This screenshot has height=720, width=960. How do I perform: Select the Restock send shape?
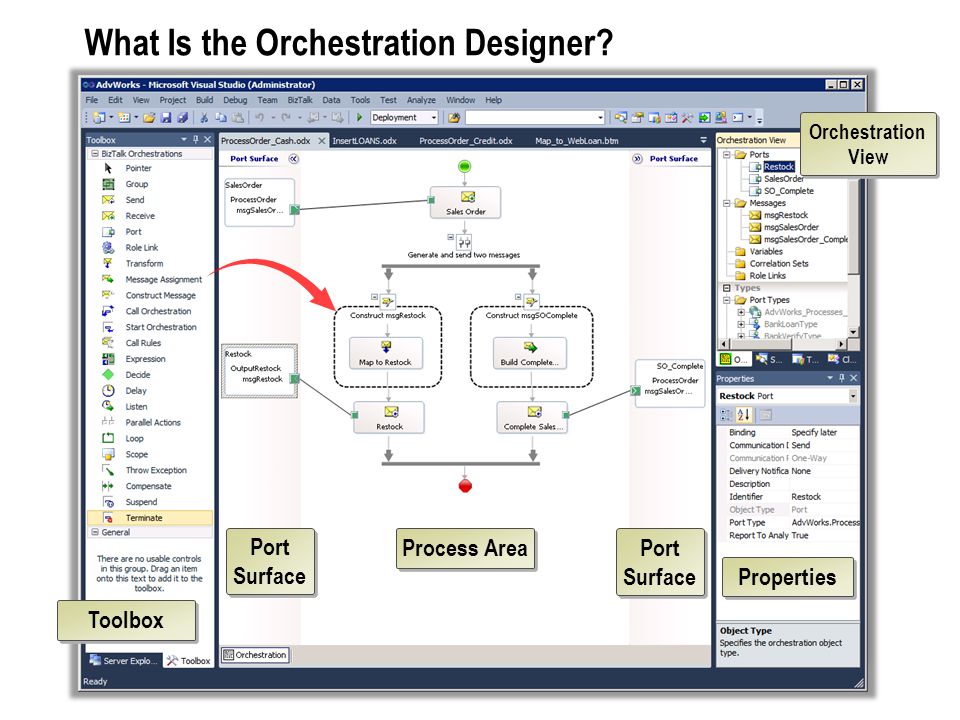pyautogui.click(x=389, y=418)
